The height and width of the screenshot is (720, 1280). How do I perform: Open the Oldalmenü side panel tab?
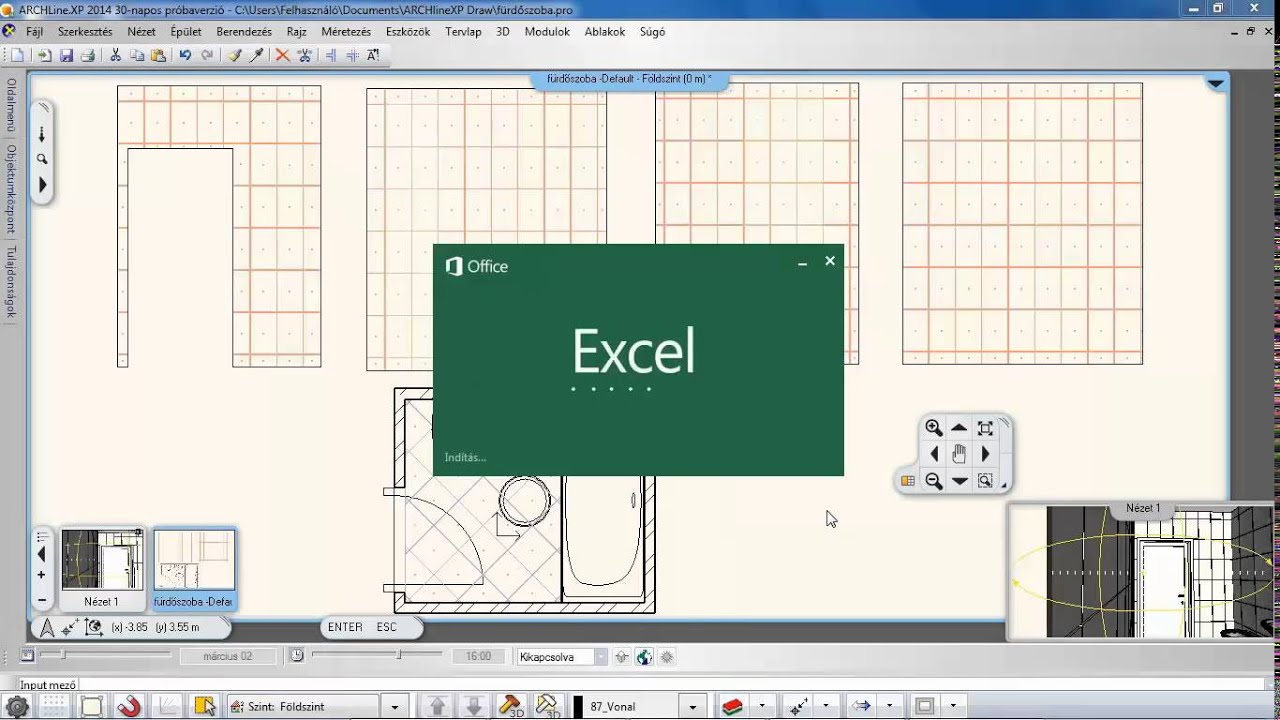pos(11,105)
